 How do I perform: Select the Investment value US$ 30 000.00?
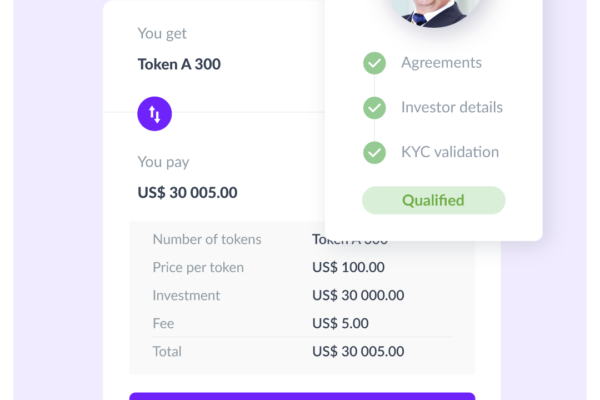point(358,295)
